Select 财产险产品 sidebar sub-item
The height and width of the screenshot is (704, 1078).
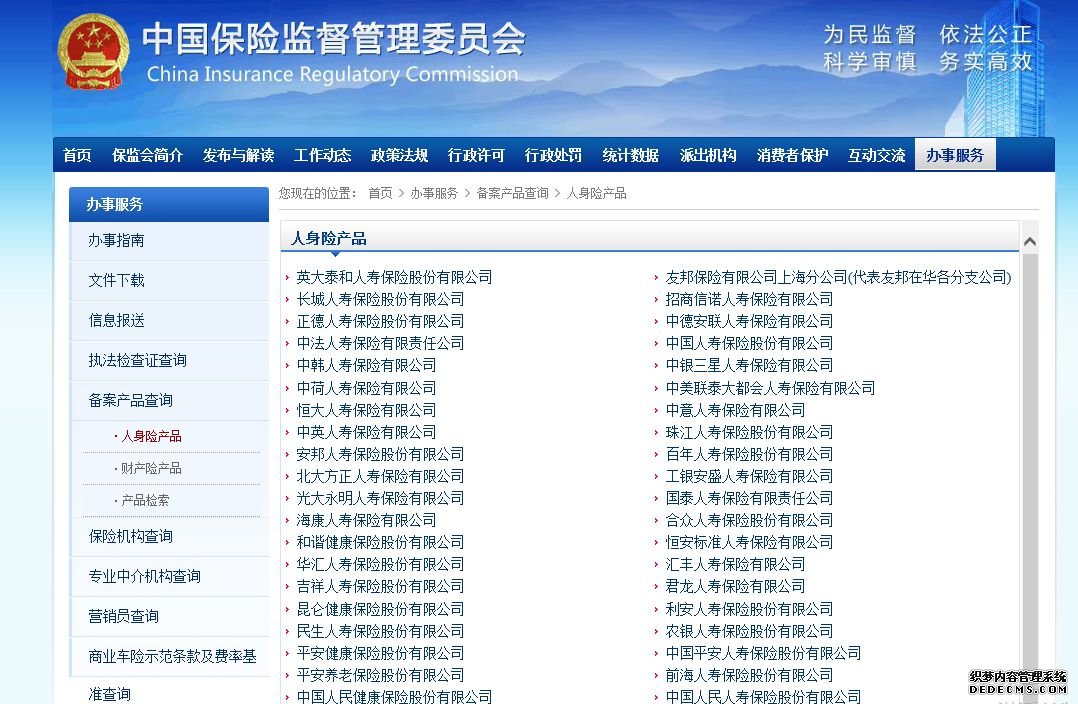(151, 468)
